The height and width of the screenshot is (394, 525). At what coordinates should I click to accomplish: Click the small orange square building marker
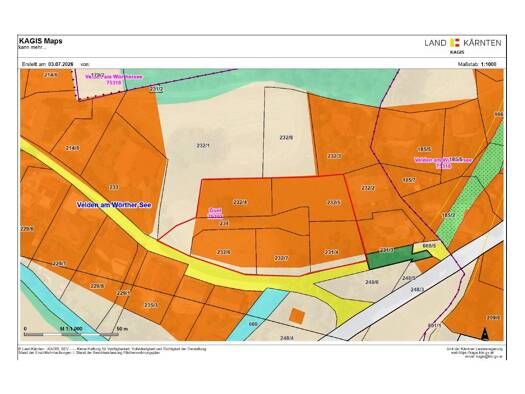(x=297, y=316)
